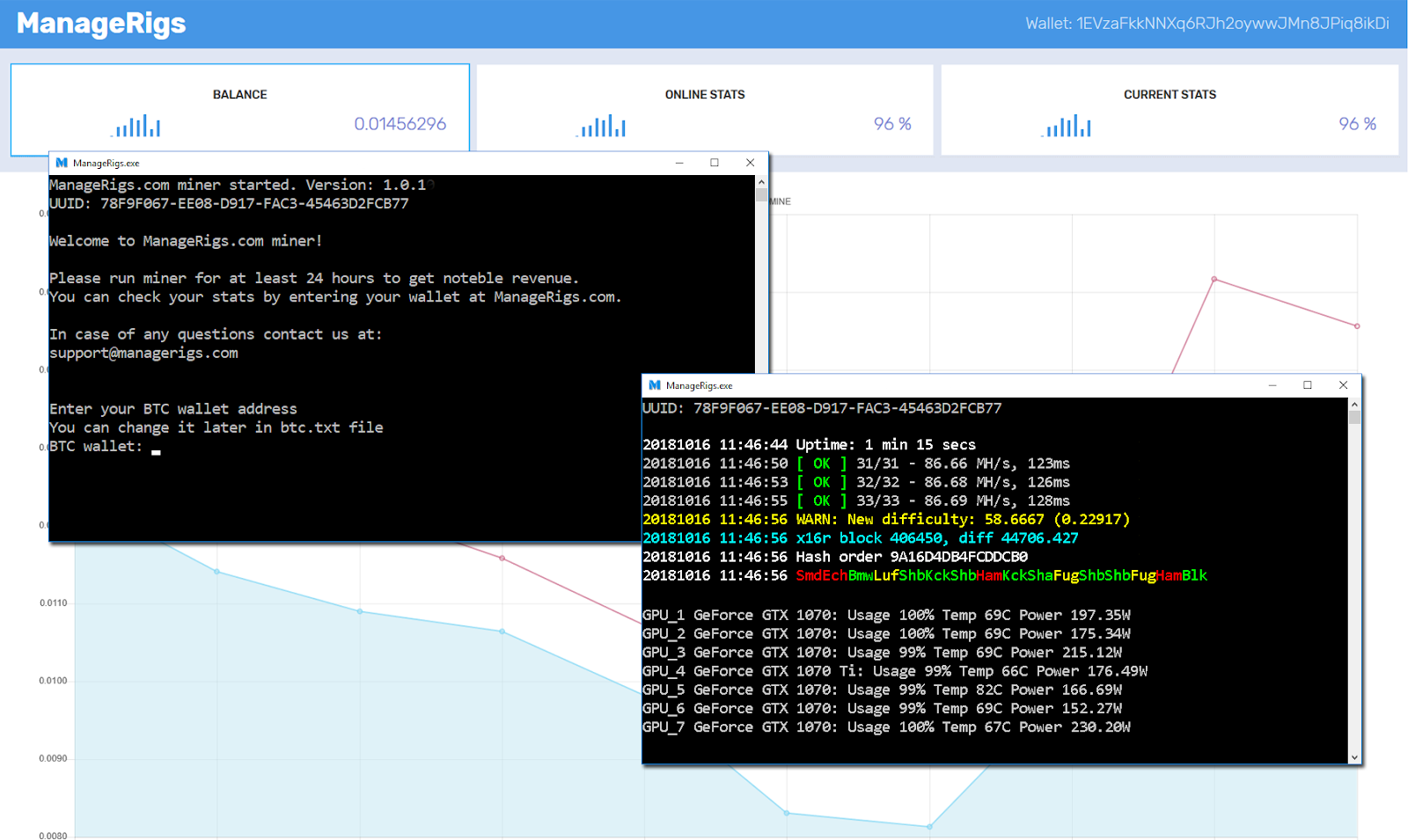The image size is (1408, 840).
Task: Click the bar chart icon in BALANCE card
Action: pos(136,127)
